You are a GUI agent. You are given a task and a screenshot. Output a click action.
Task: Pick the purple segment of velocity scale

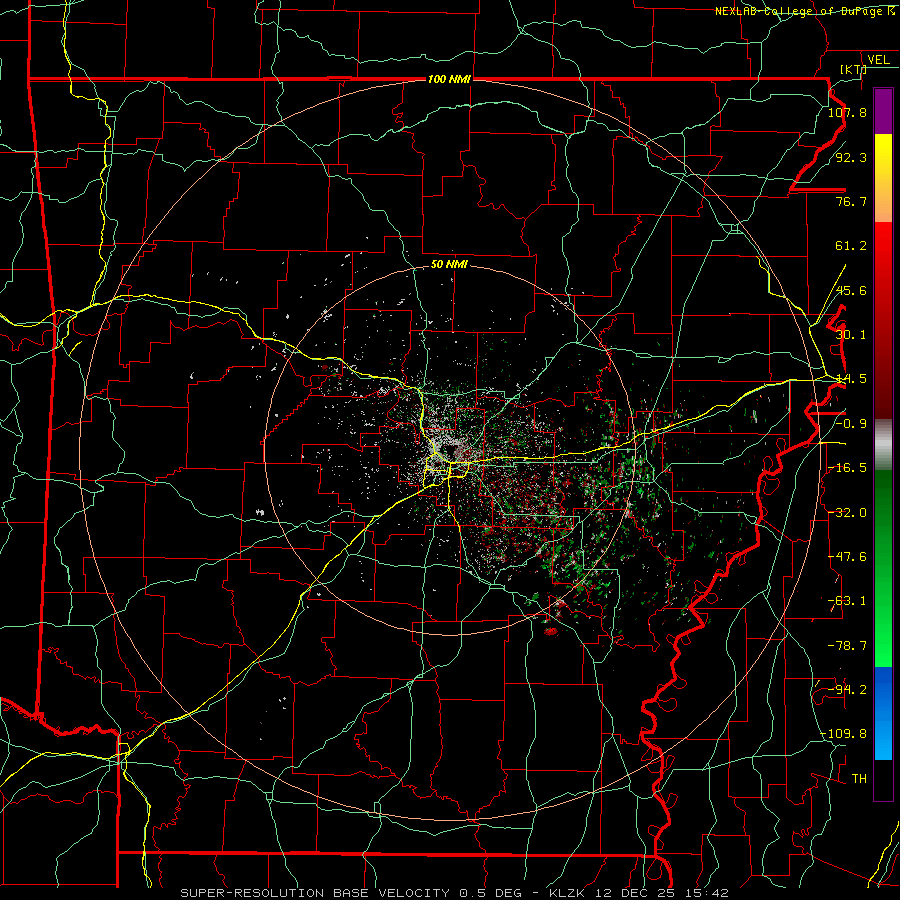883,111
